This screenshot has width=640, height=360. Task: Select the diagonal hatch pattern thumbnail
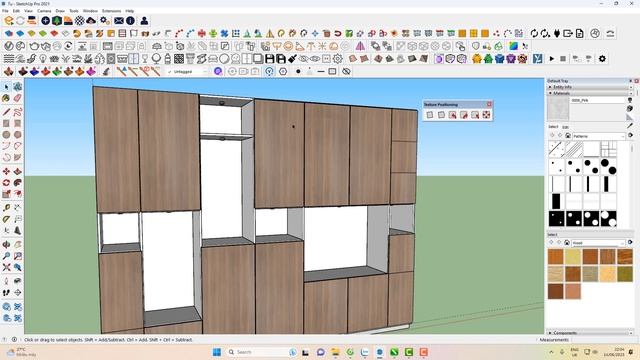pos(573,149)
